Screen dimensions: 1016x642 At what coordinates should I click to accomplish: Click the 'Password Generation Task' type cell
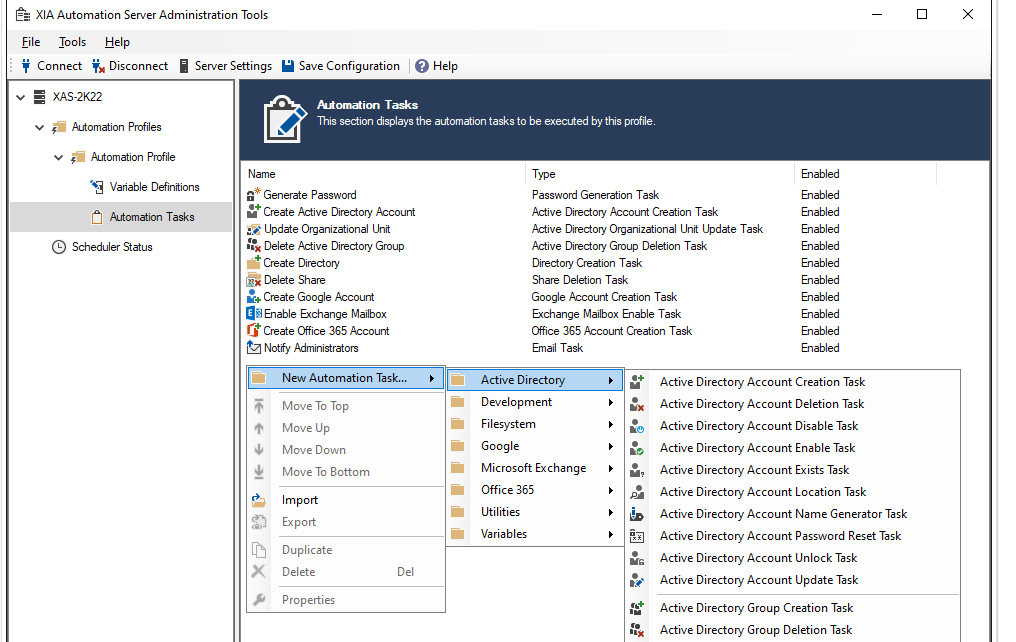pyautogui.click(x=595, y=195)
